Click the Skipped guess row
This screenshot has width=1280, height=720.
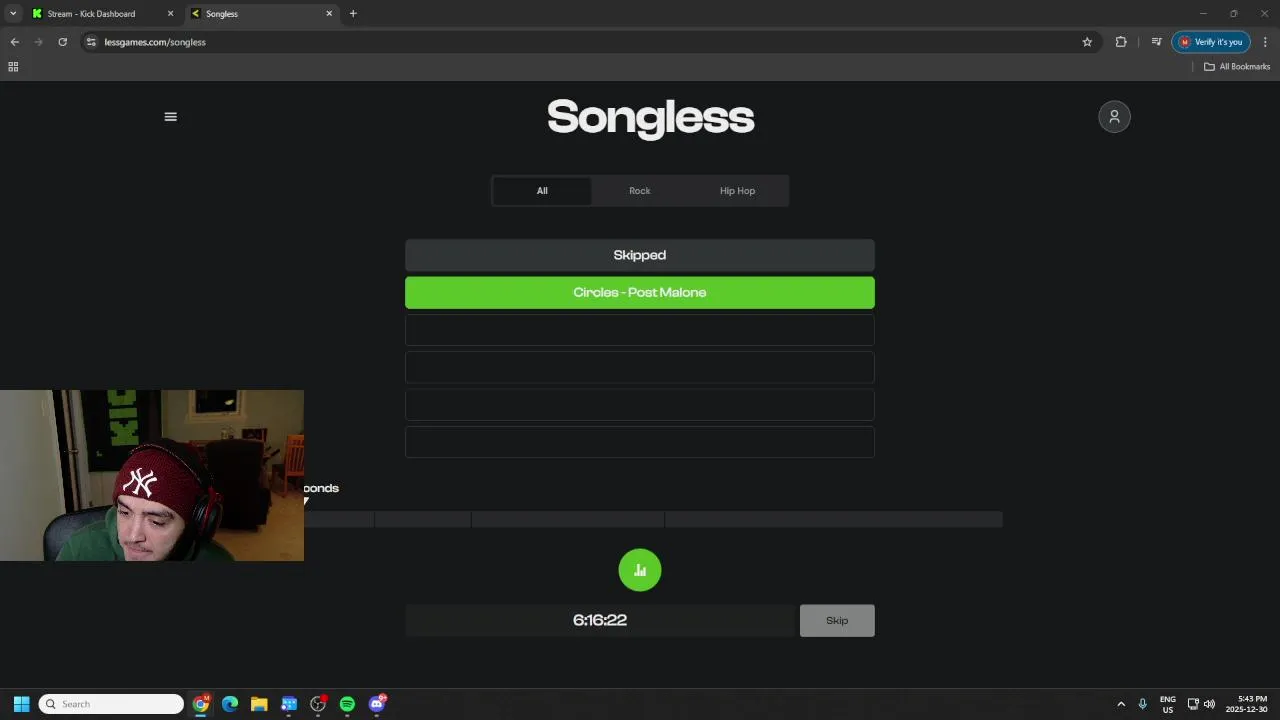pyautogui.click(x=640, y=255)
